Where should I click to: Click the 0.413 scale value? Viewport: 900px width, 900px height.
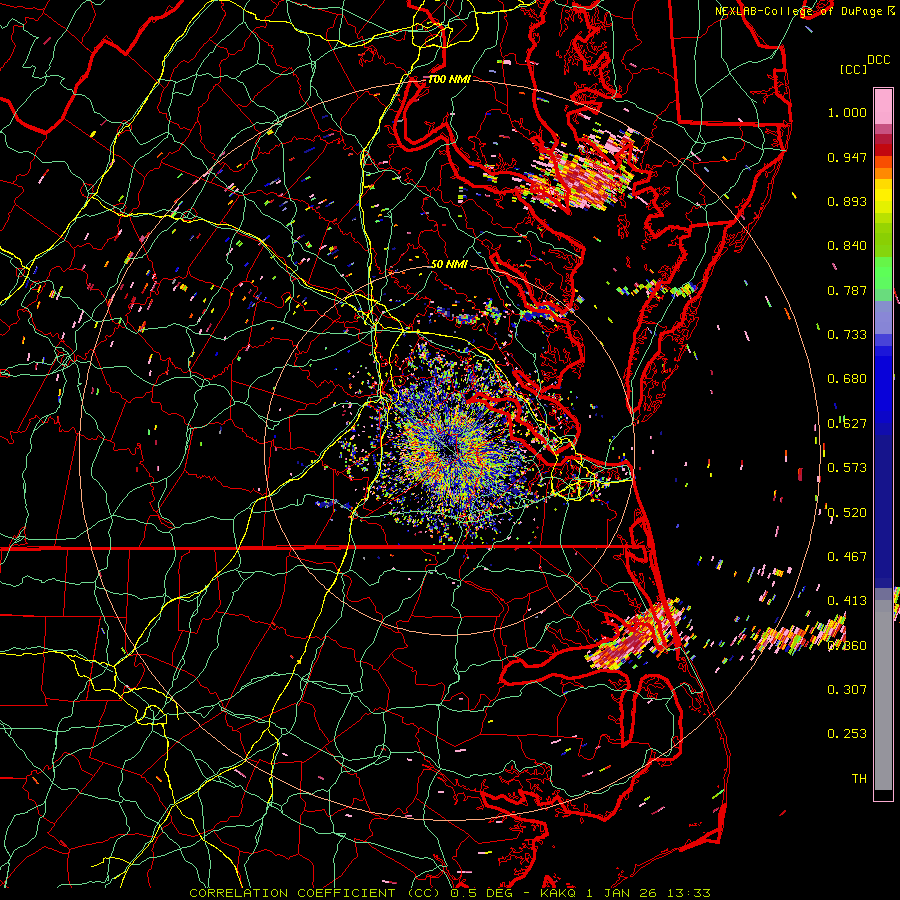coord(847,601)
